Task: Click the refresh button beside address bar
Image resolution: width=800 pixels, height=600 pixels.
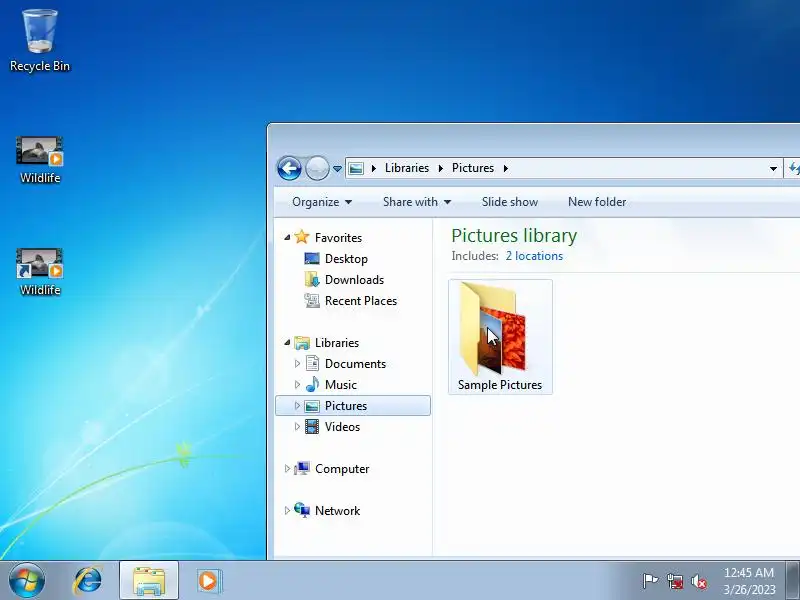Action: [793, 168]
